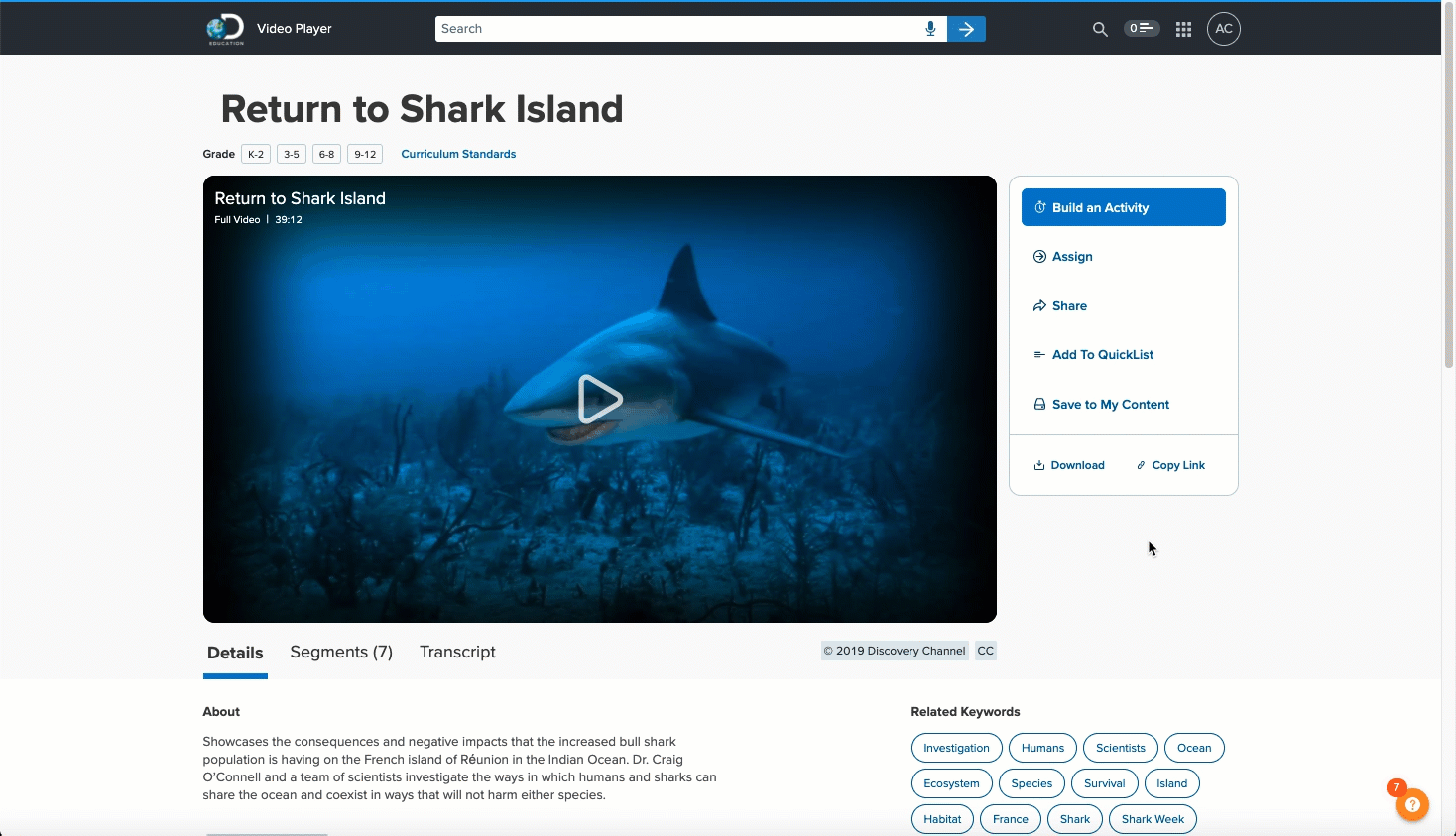Image resolution: width=1456 pixels, height=836 pixels.
Task: Select the Ocean keyword tag
Action: pos(1194,748)
